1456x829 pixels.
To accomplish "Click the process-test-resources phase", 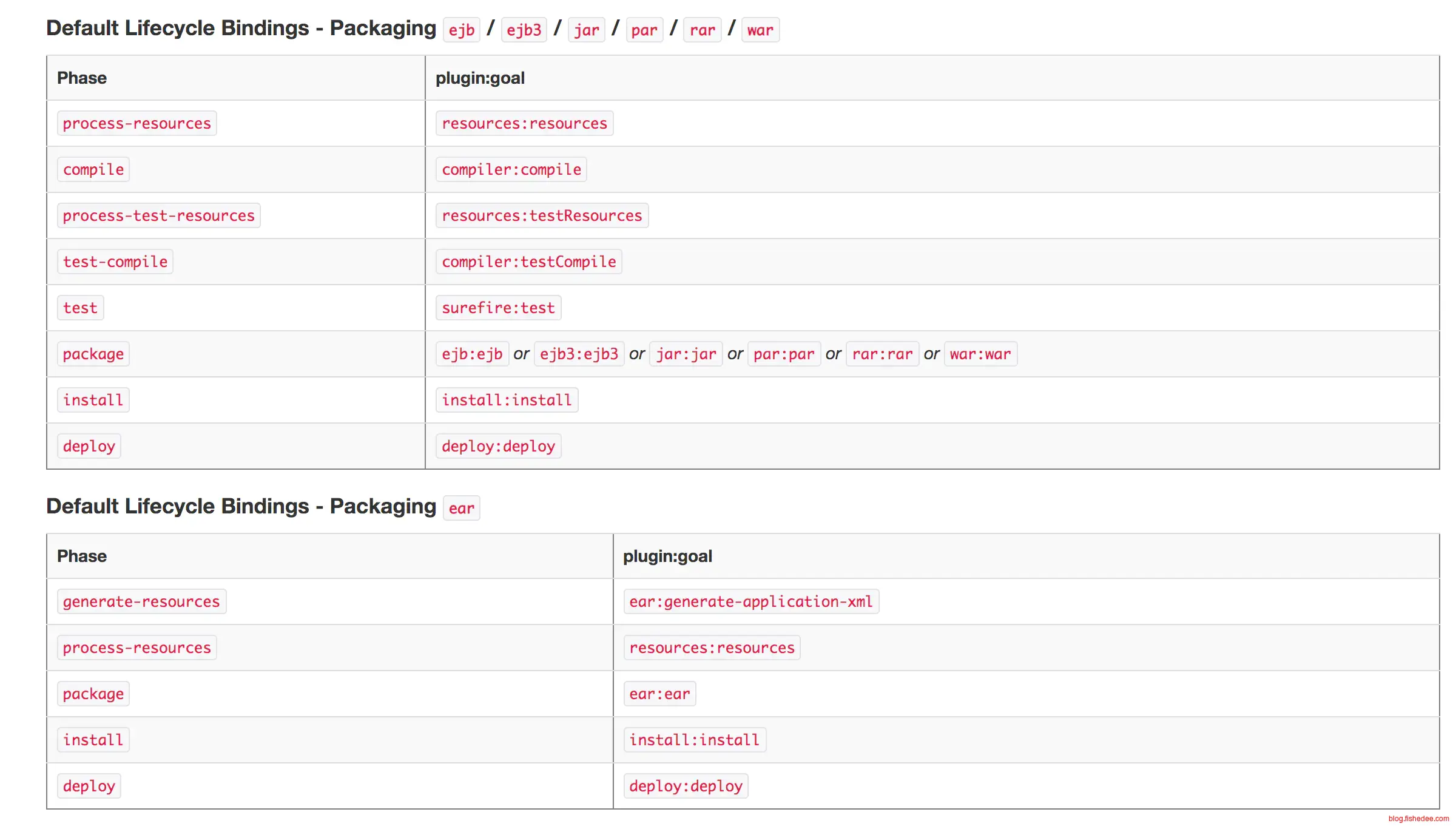I will point(158,216).
